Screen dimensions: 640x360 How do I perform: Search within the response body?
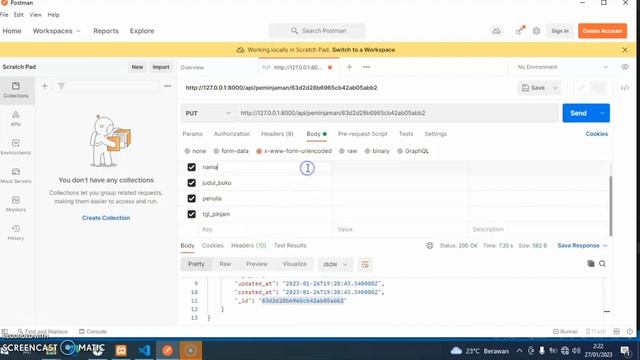coord(602,264)
